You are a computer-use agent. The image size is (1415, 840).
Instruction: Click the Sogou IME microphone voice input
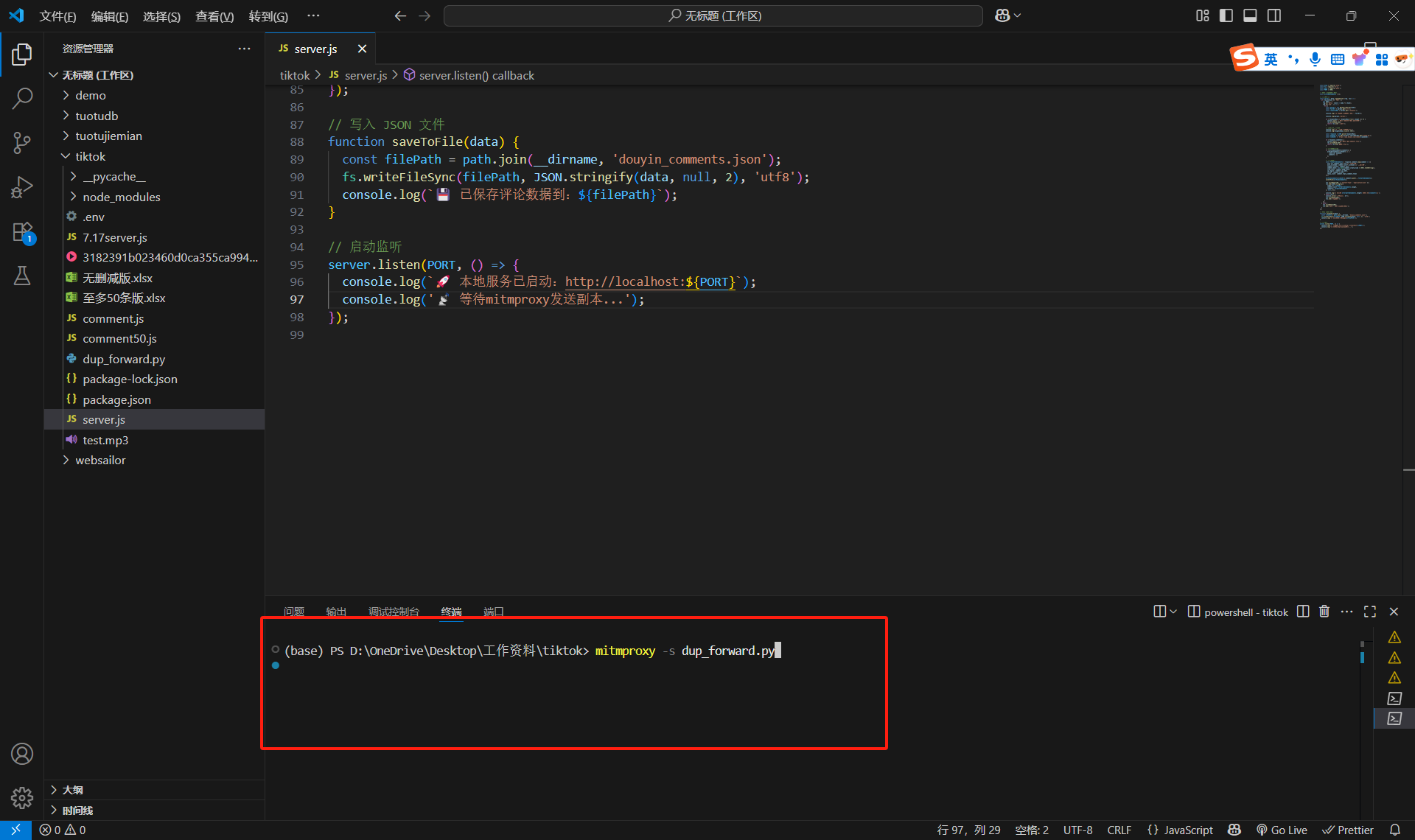1315,59
